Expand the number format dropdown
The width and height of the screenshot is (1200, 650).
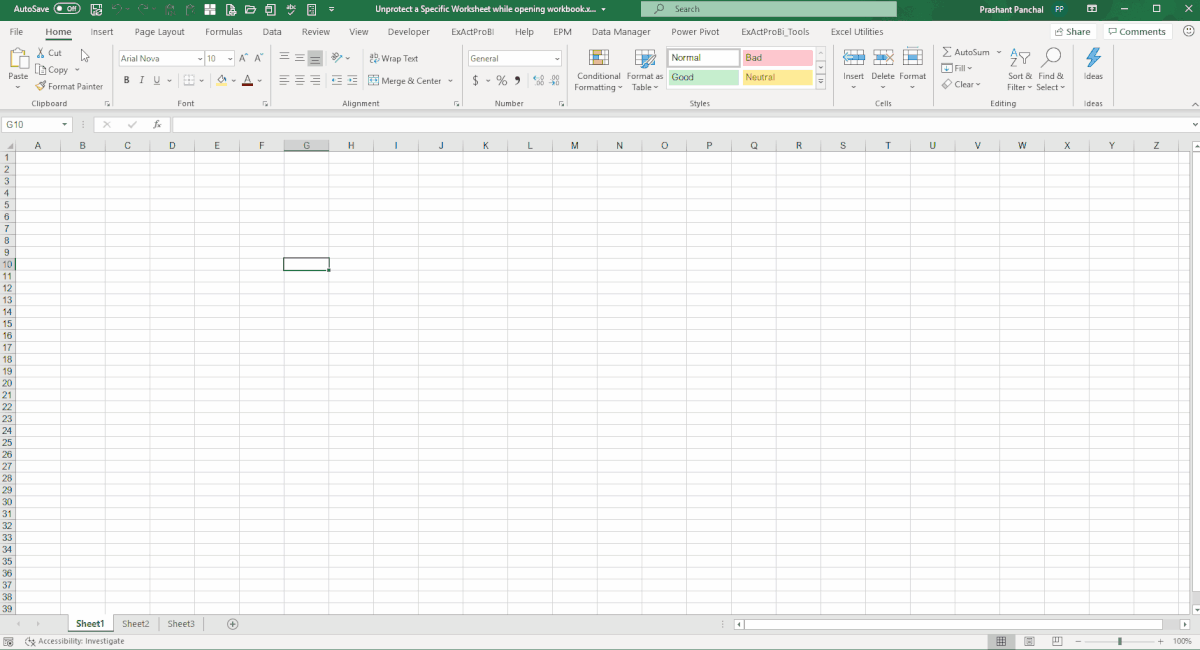(x=557, y=59)
